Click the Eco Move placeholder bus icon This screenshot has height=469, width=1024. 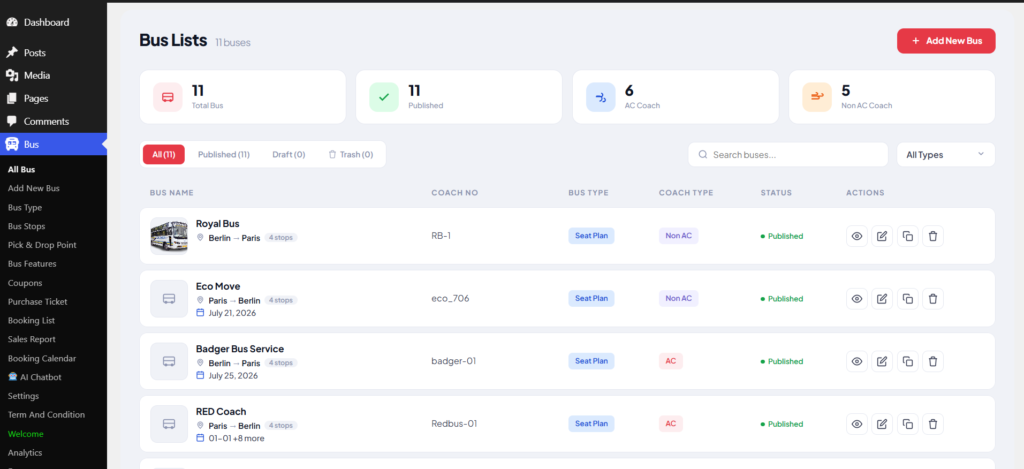tap(169, 299)
